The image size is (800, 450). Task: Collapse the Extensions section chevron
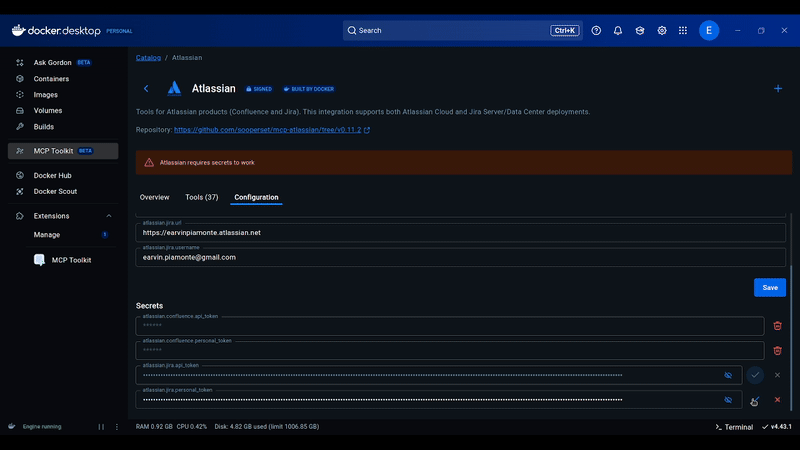click(109, 216)
